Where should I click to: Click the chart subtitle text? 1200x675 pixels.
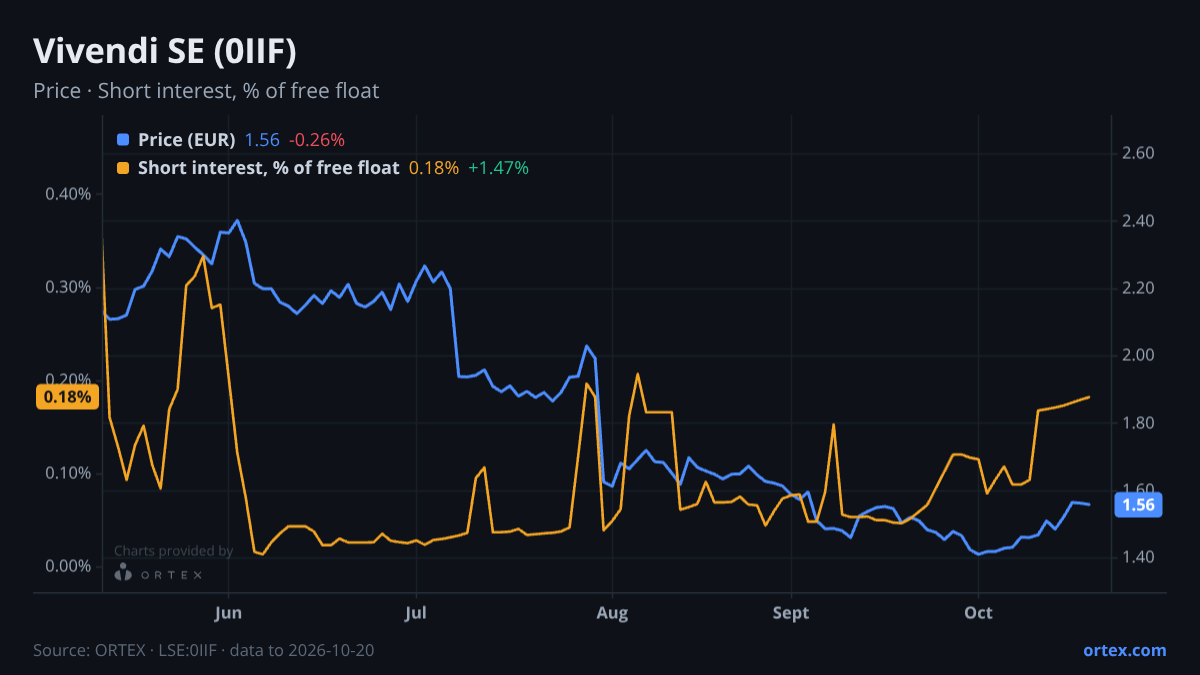pyautogui.click(x=206, y=91)
